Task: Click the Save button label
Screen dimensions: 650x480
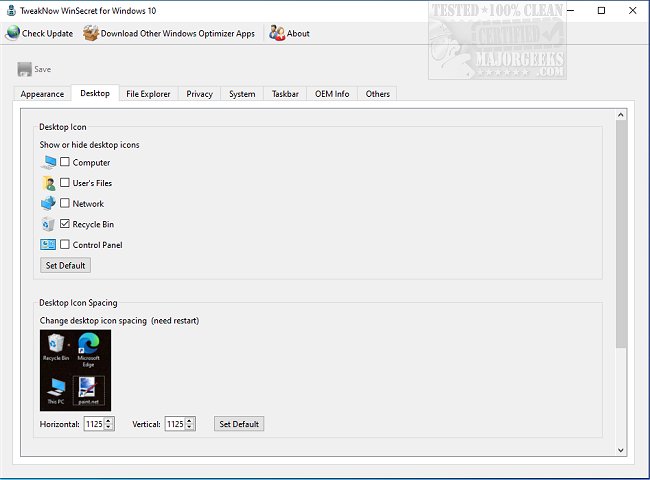Action: [43, 69]
